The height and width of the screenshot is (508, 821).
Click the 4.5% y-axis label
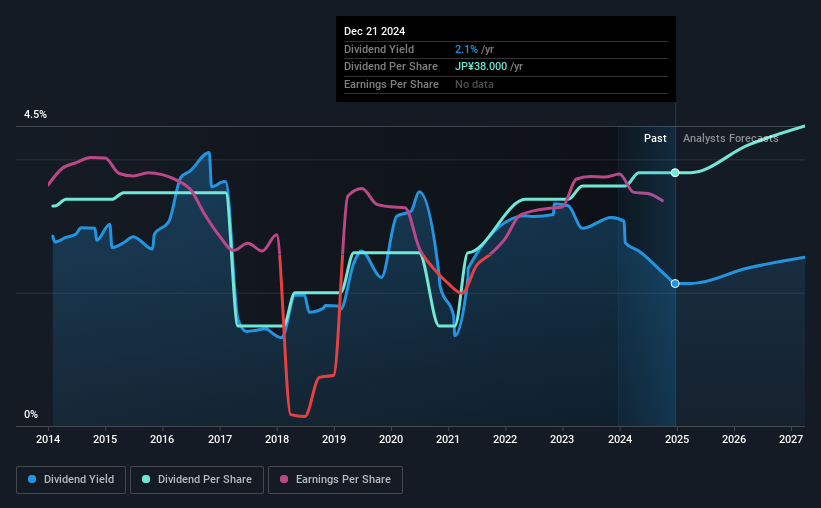(35, 115)
